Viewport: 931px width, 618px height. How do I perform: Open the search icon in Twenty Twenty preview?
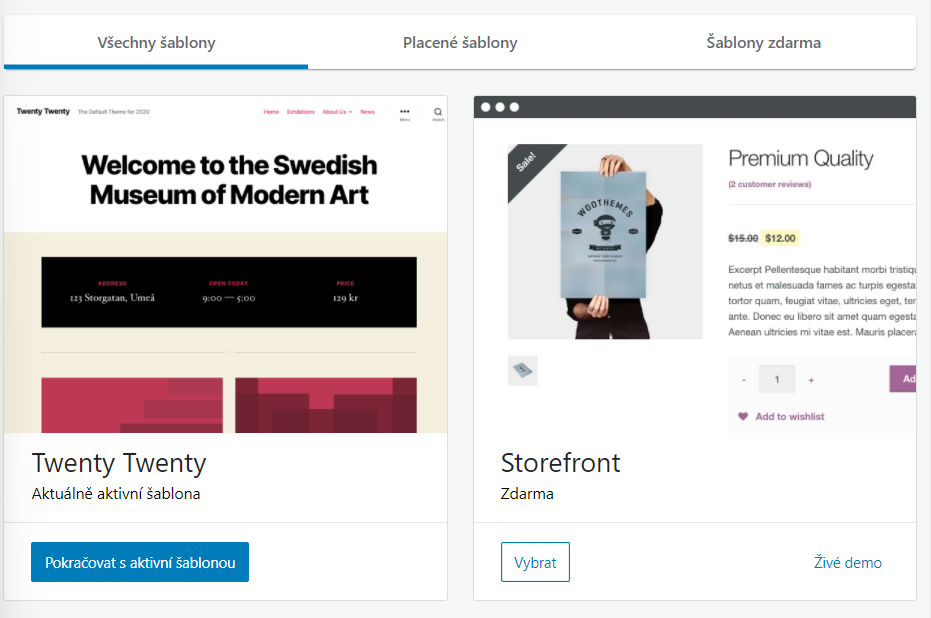click(438, 111)
